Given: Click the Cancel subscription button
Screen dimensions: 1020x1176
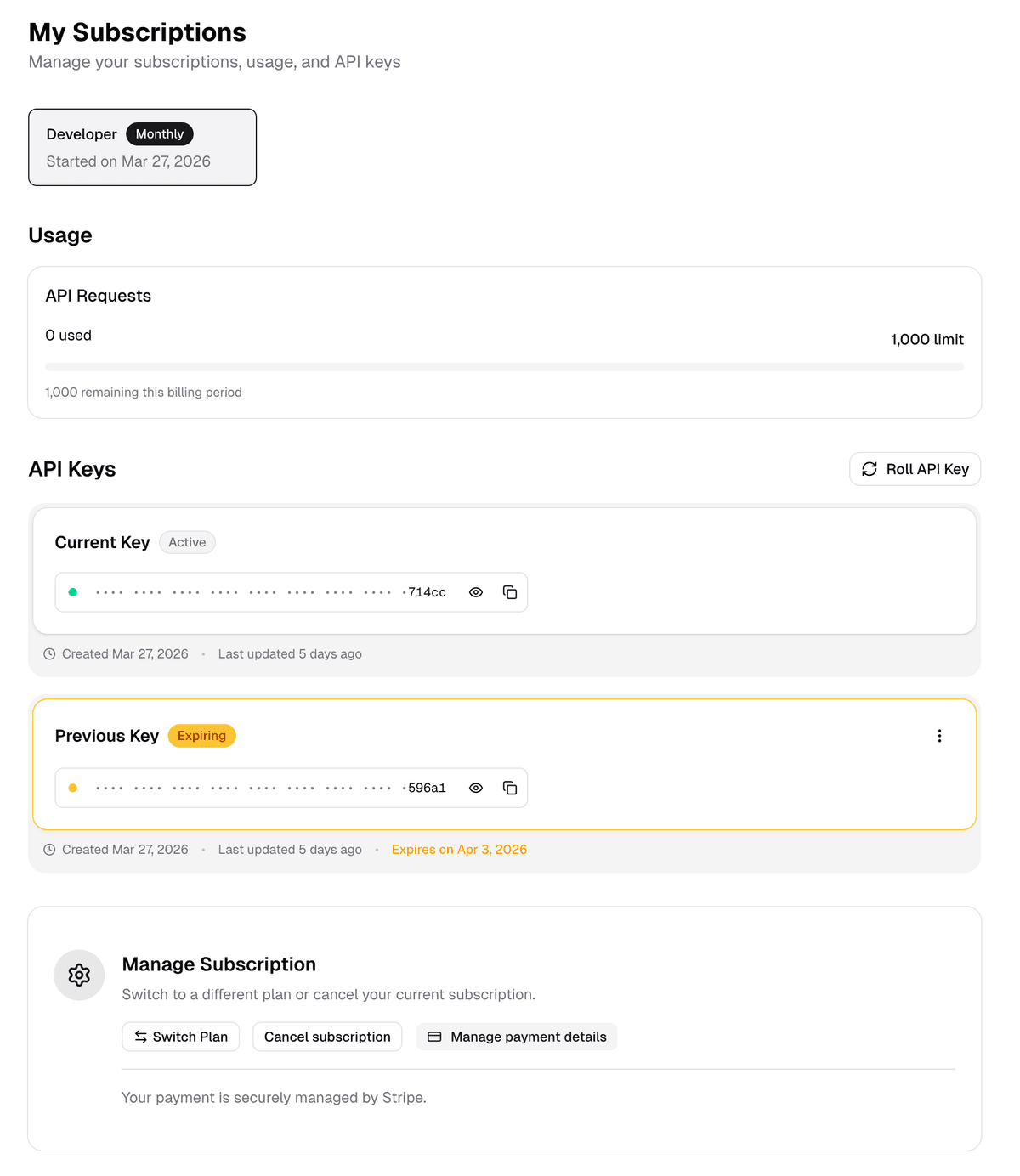Looking at the screenshot, I should click(327, 1037).
